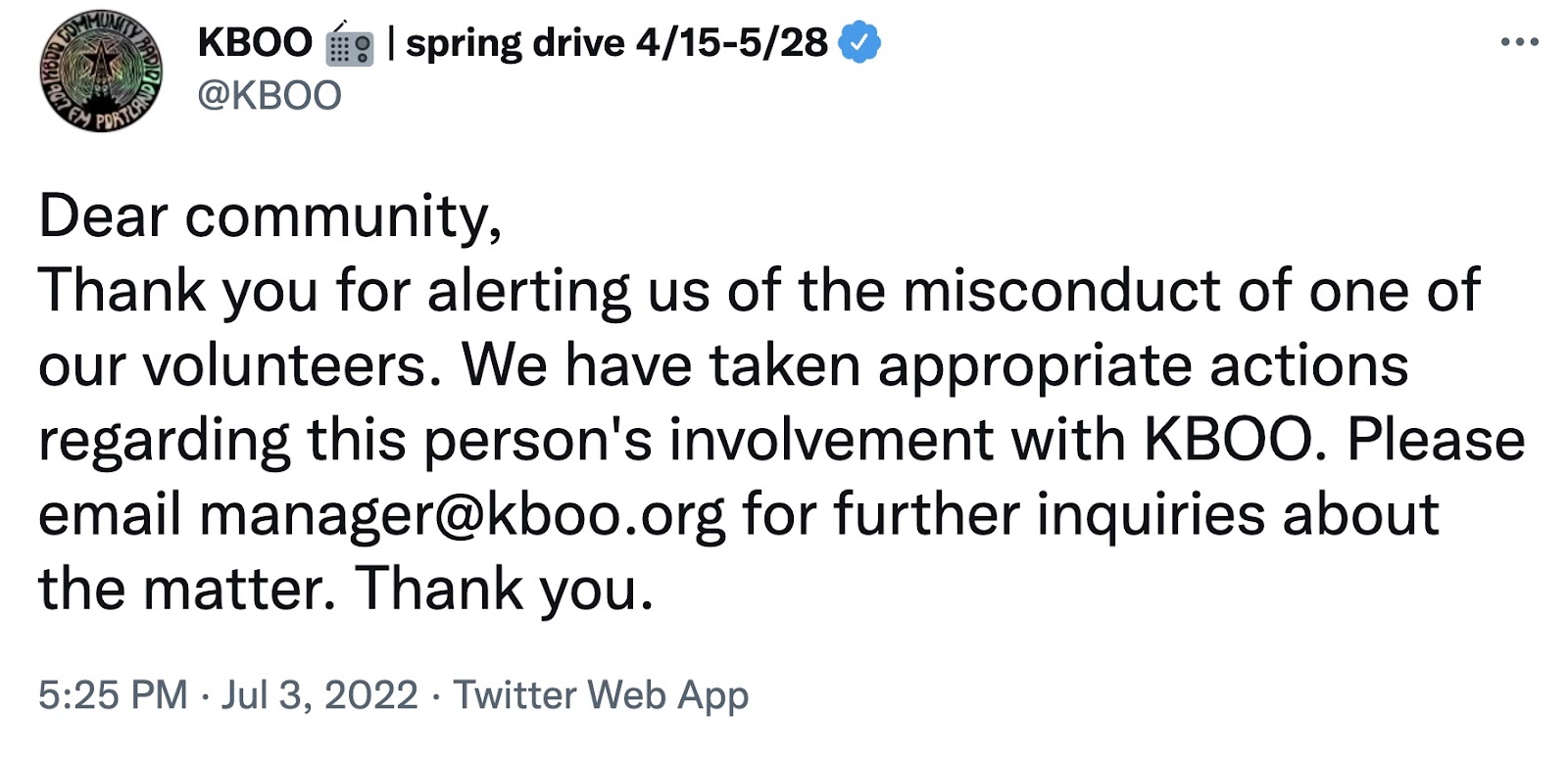Click the Jul 3, 2022 date
Image resolution: width=1568 pixels, height=760 pixels.
tap(319, 695)
